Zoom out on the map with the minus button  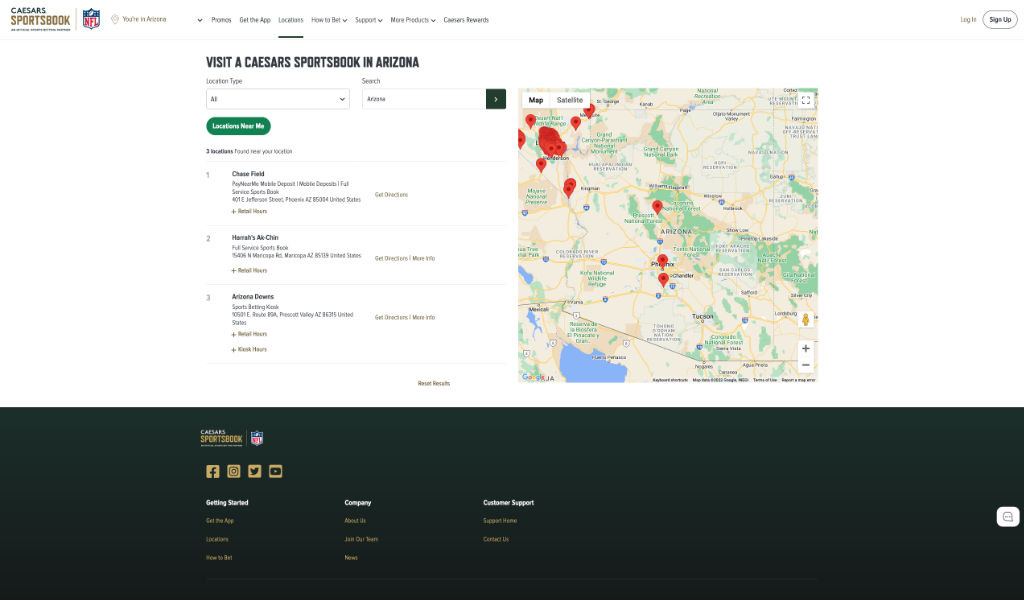point(806,365)
